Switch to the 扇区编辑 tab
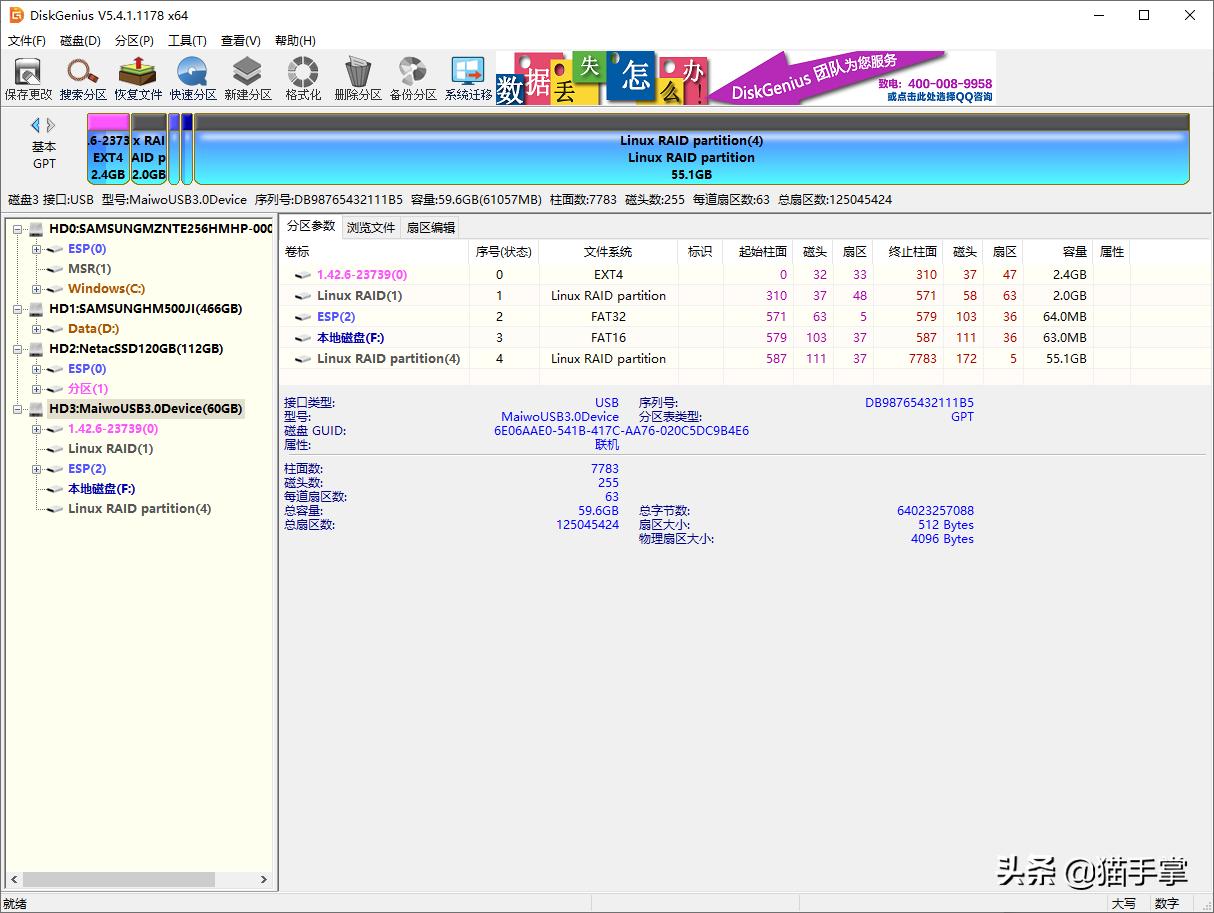This screenshot has height=913, width=1214. (430, 227)
